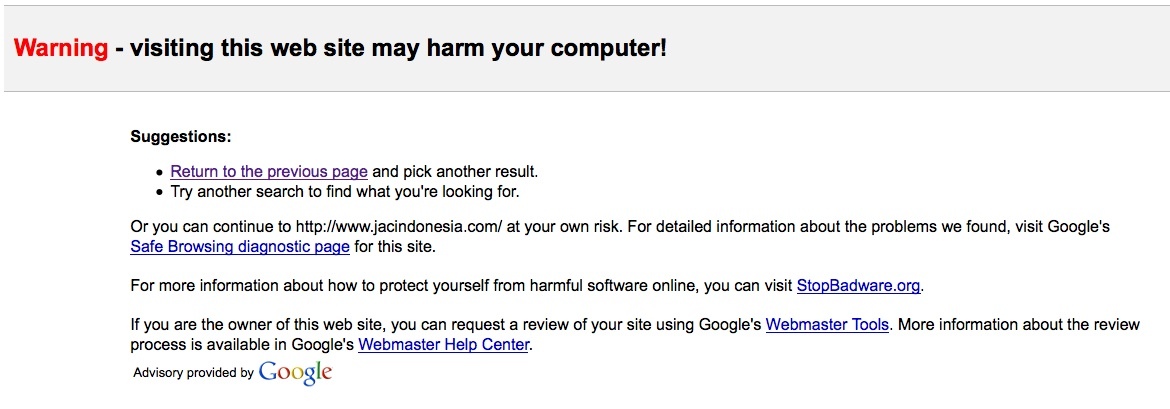The image size is (1170, 409).
Task: Click the "and pick another result" text
Action: [x=456, y=172]
